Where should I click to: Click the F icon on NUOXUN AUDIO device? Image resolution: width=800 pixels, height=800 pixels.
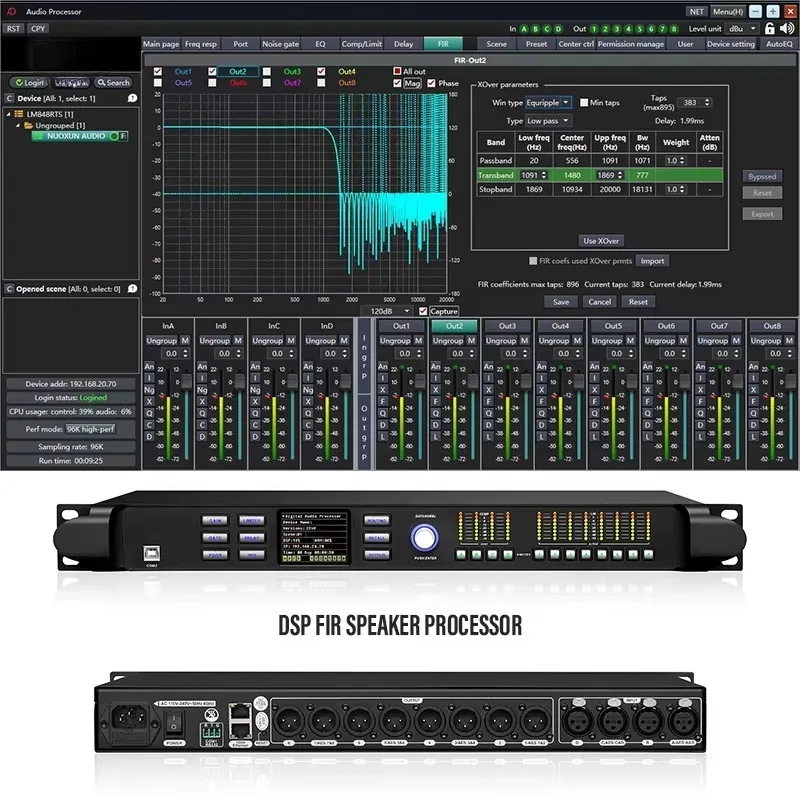123,136
